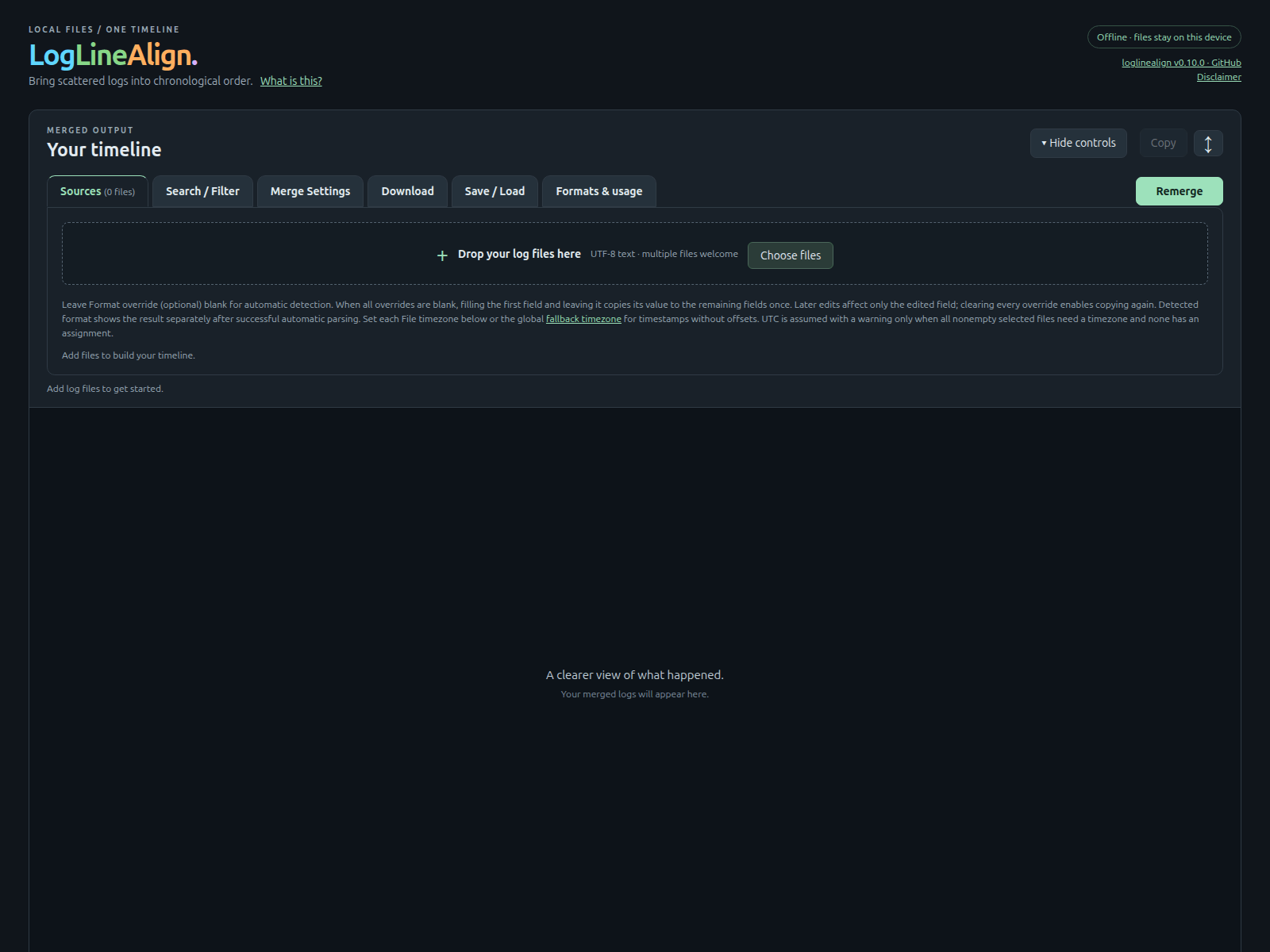Follow the fallback timezone link

pyautogui.click(x=583, y=319)
